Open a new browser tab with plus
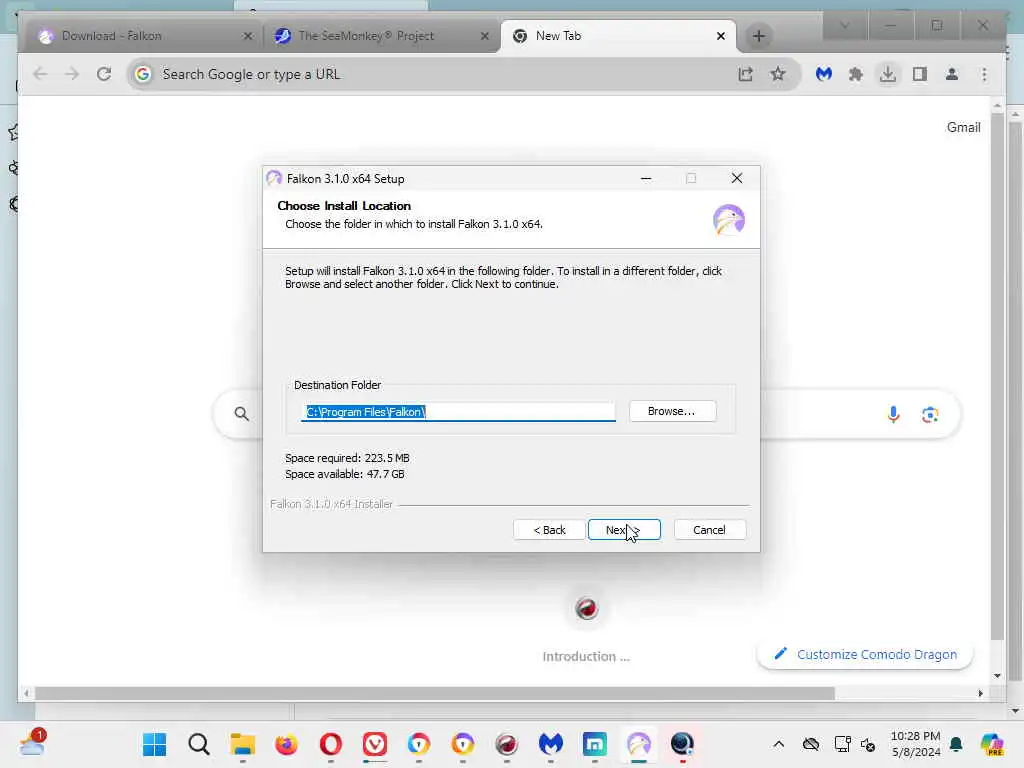The width and height of the screenshot is (1024, 768). [759, 36]
